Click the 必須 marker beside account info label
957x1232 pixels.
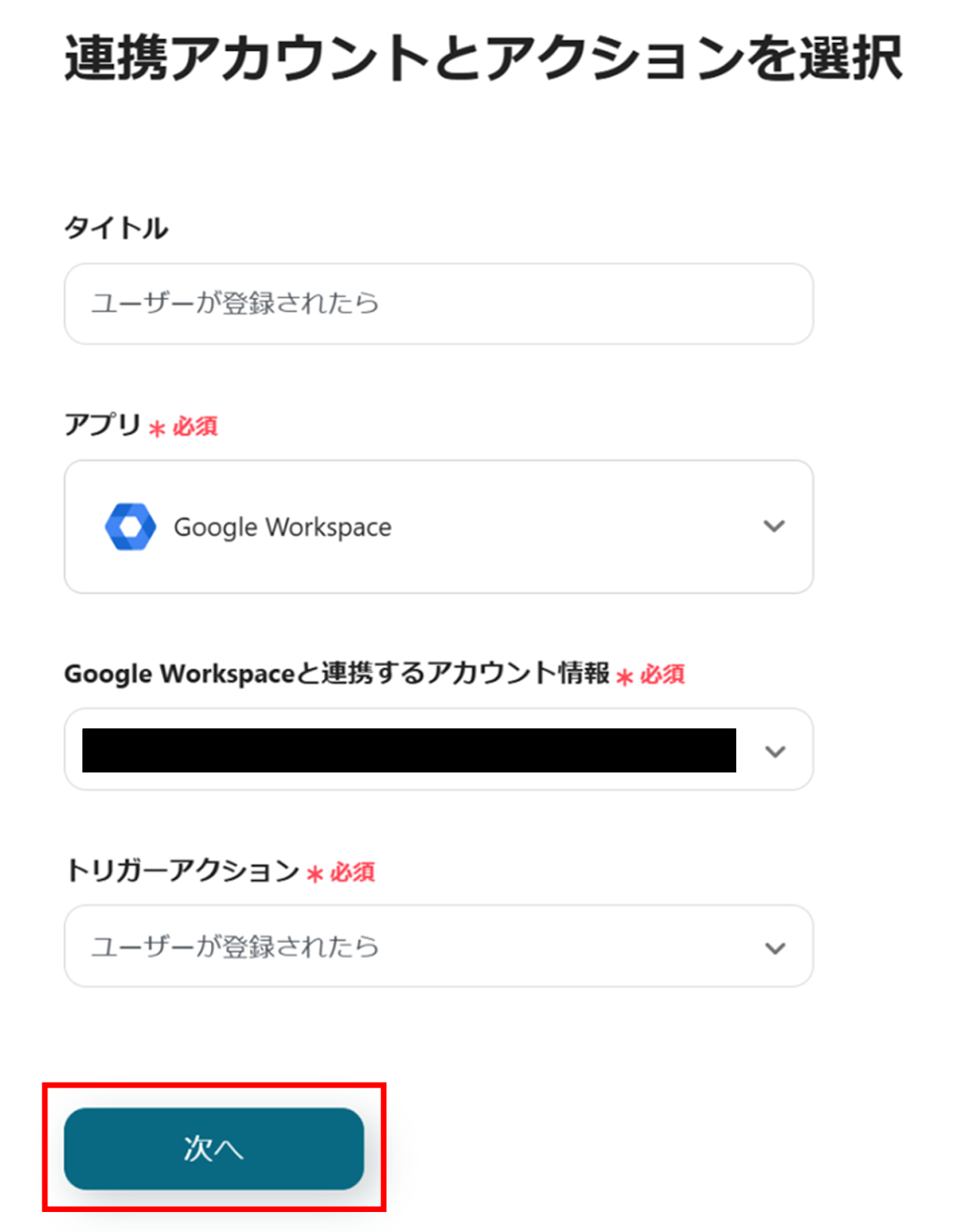(x=662, y=675)
